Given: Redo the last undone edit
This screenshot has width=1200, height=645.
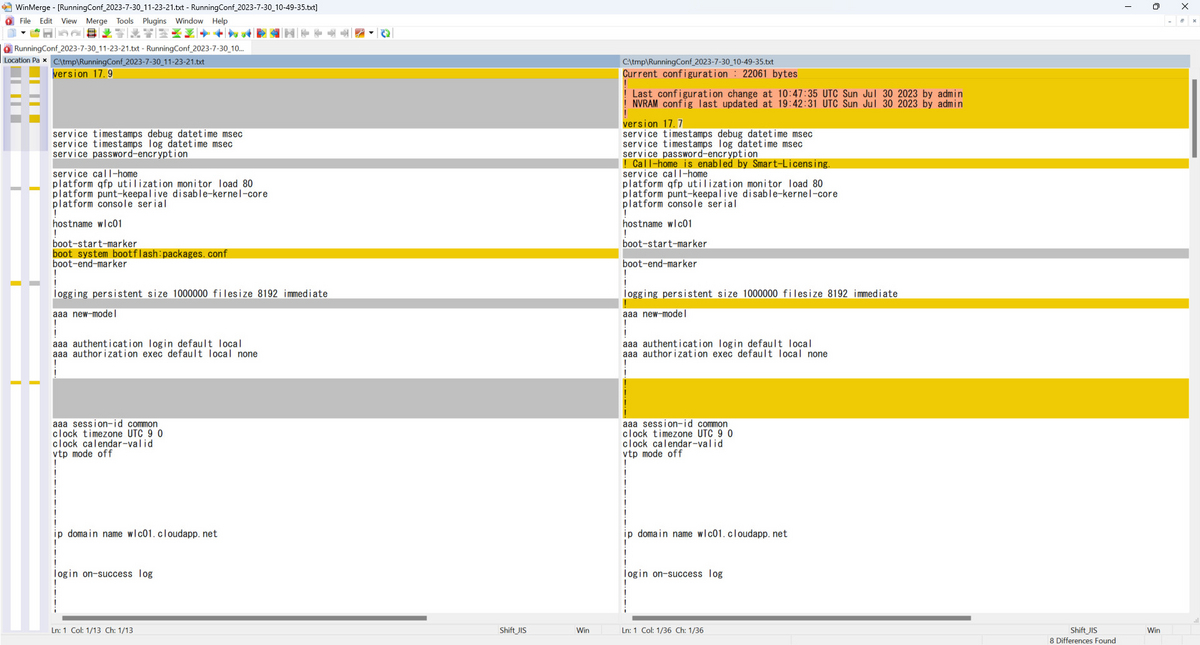Looking at the screenshot, I should point(76,33).
